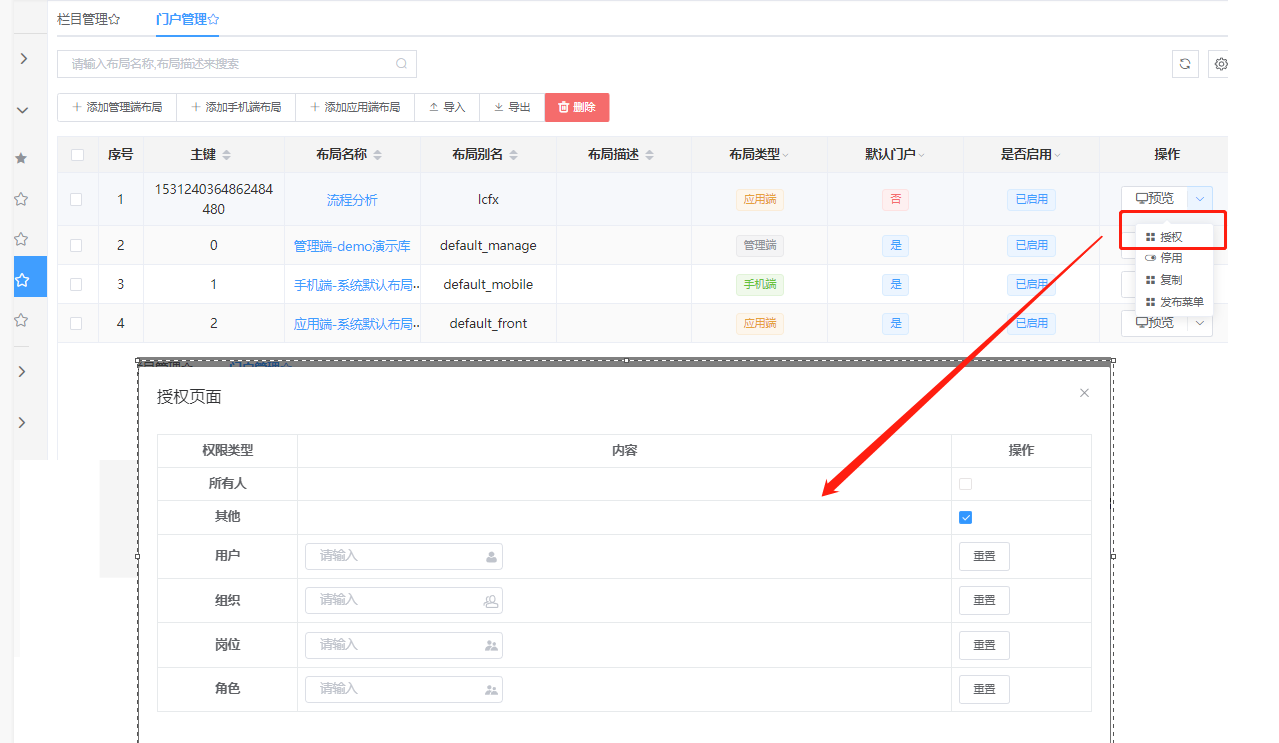
Task: Select all rows via header checkbox
Action: pyautogui.click(x=77, y=155)
